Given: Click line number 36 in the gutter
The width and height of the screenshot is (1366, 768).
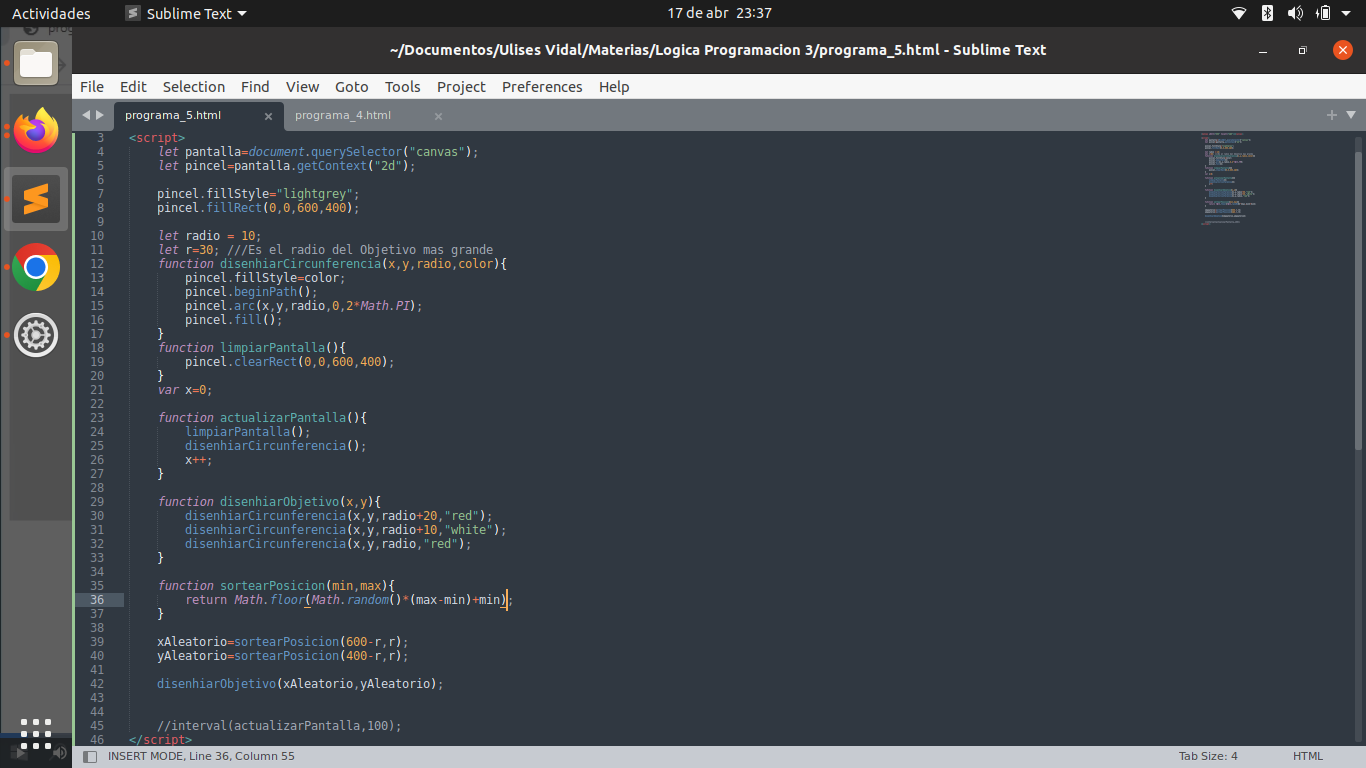Looking at the screenshot, I should click(97, 600).
